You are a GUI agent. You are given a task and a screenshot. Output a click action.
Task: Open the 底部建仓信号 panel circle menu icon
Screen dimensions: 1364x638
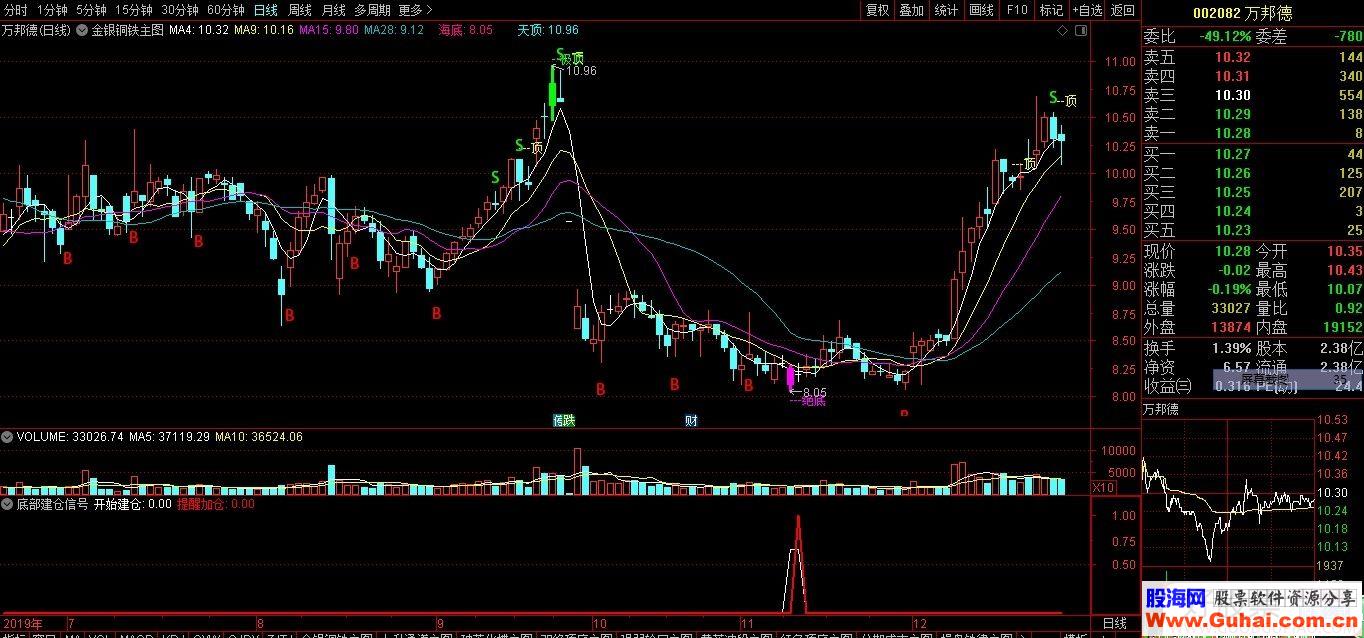point(8,505)
